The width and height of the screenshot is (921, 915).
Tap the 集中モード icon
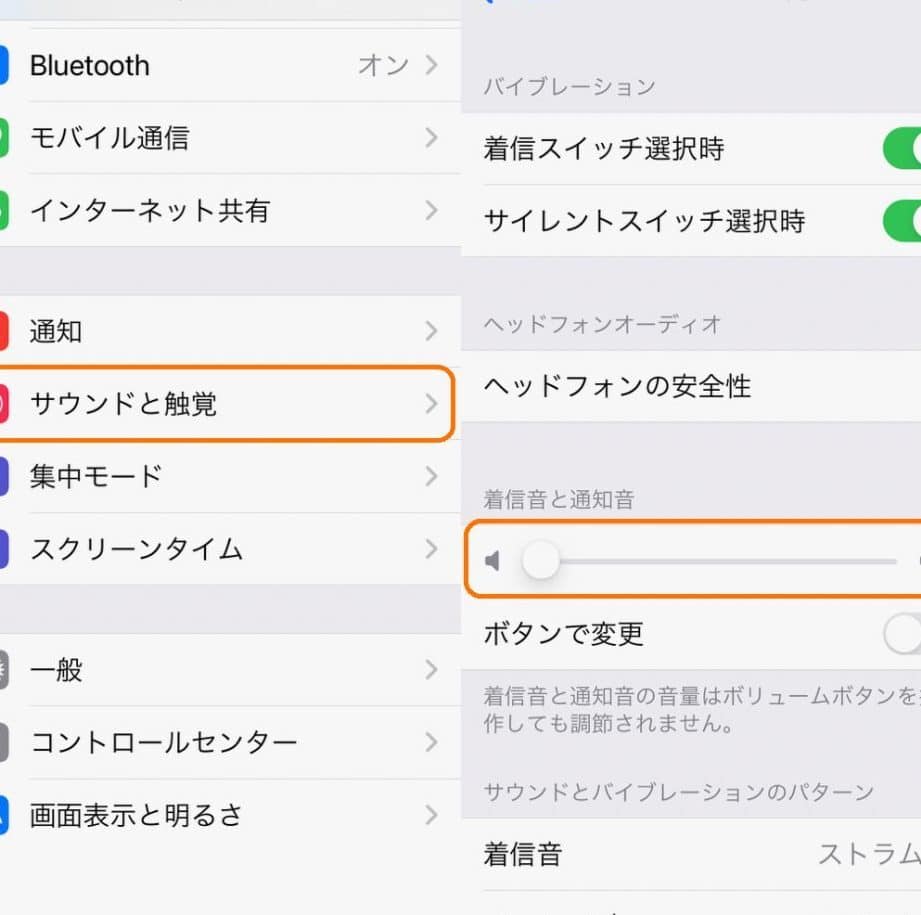point(4,476)
